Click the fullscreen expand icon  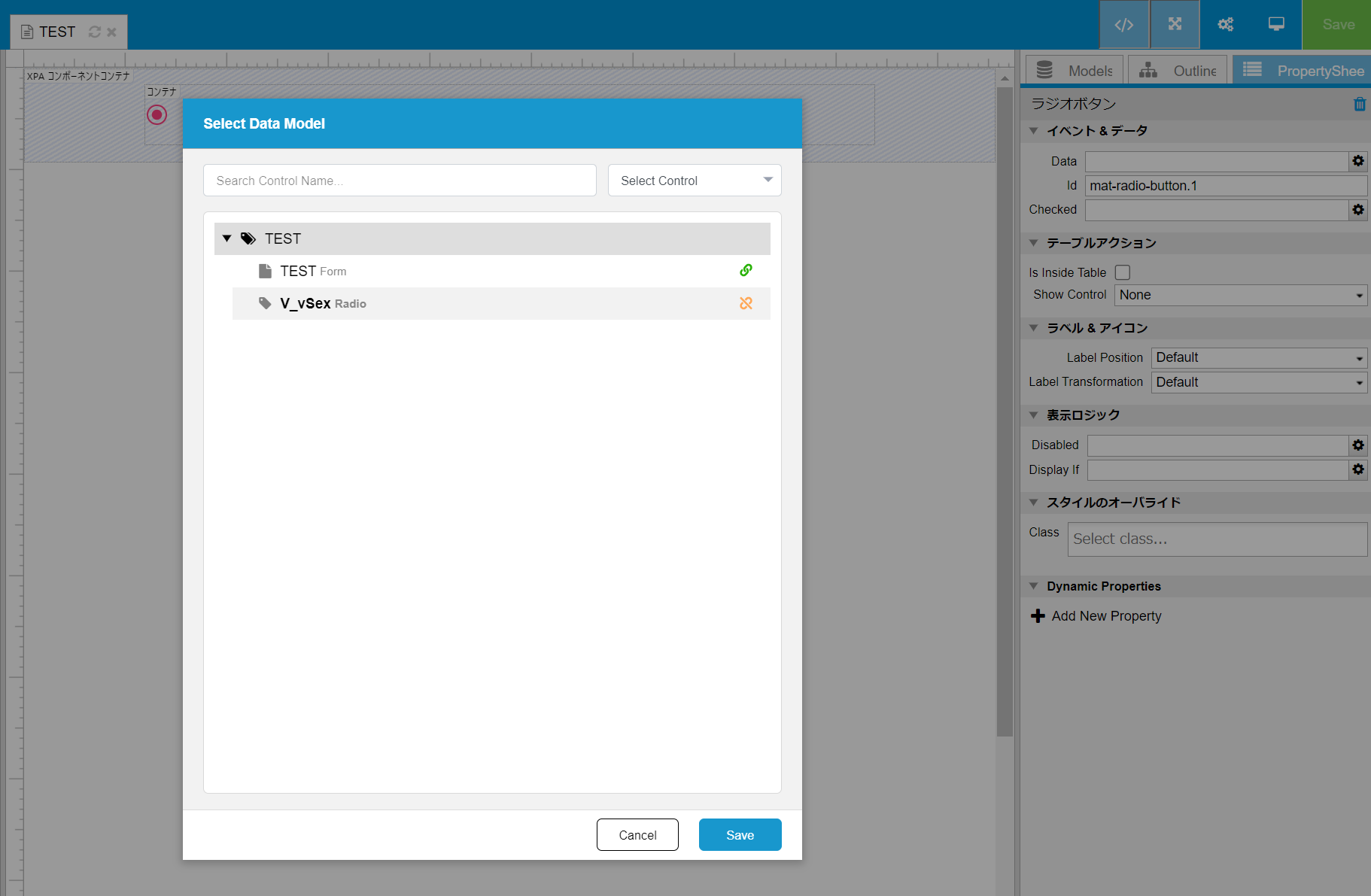[1175, 25]
